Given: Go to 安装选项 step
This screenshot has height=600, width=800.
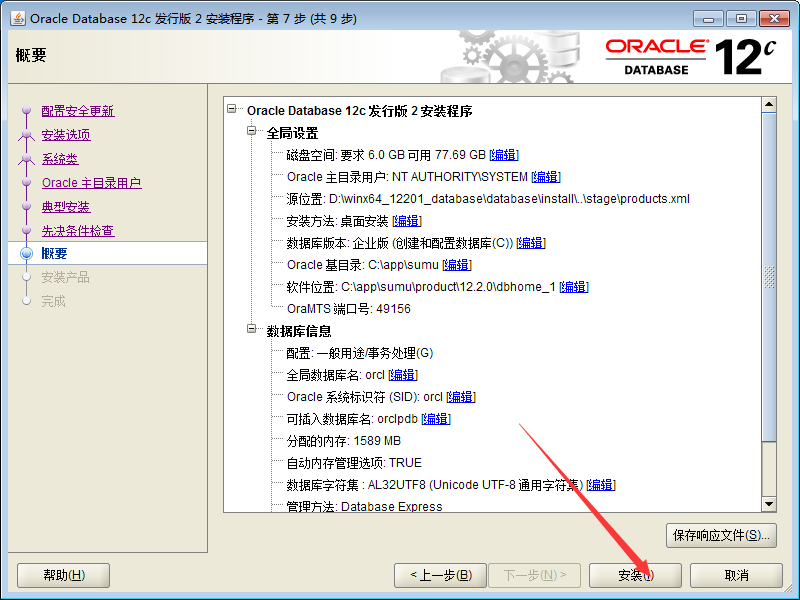Looking at the screenshot, I should [x=66, y=135].
